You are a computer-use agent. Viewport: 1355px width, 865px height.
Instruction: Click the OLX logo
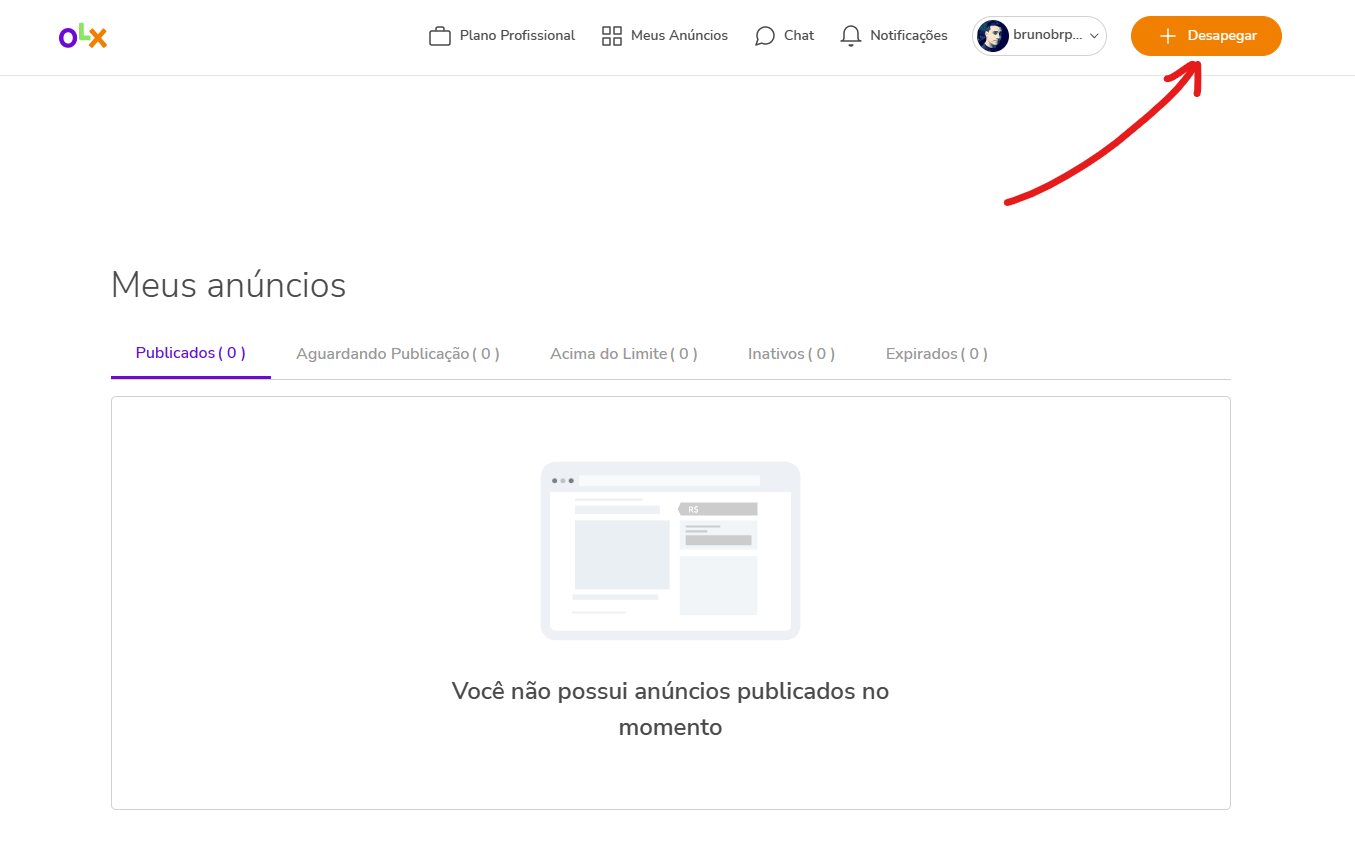83,37
